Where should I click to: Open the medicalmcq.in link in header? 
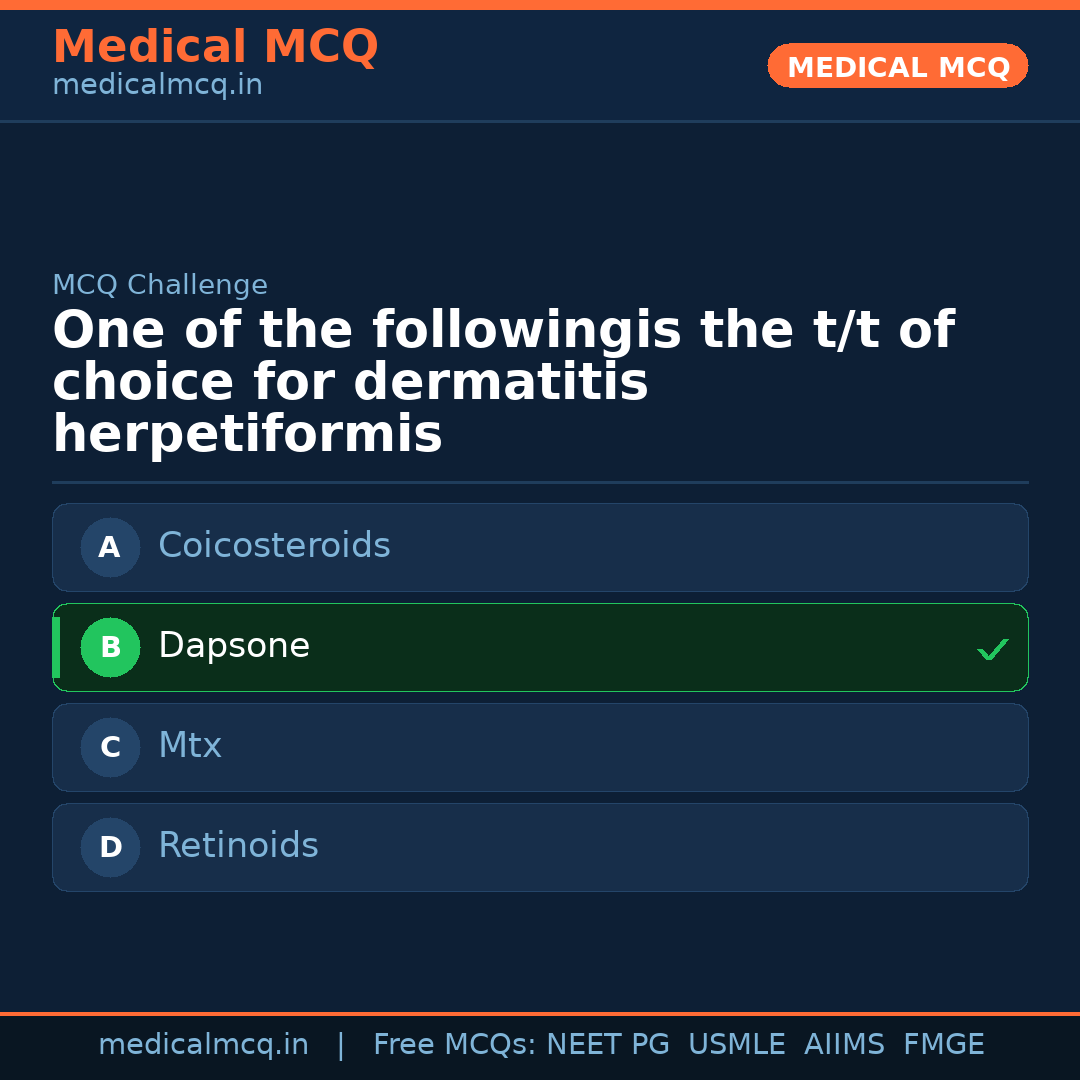click(157, 85)
